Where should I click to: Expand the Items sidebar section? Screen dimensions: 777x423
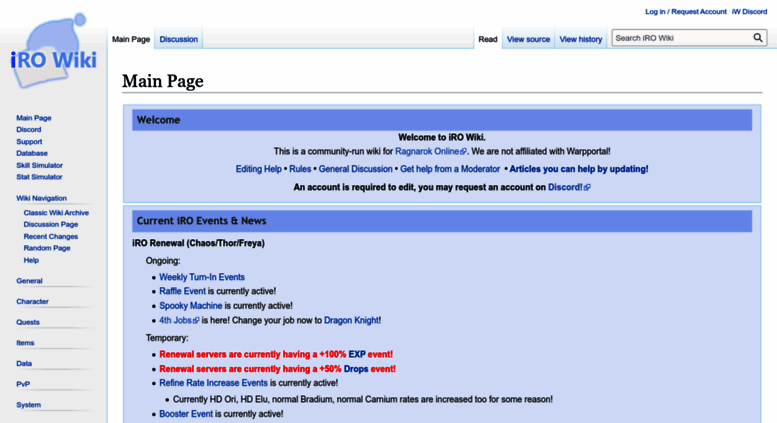(x=25, y=343)
